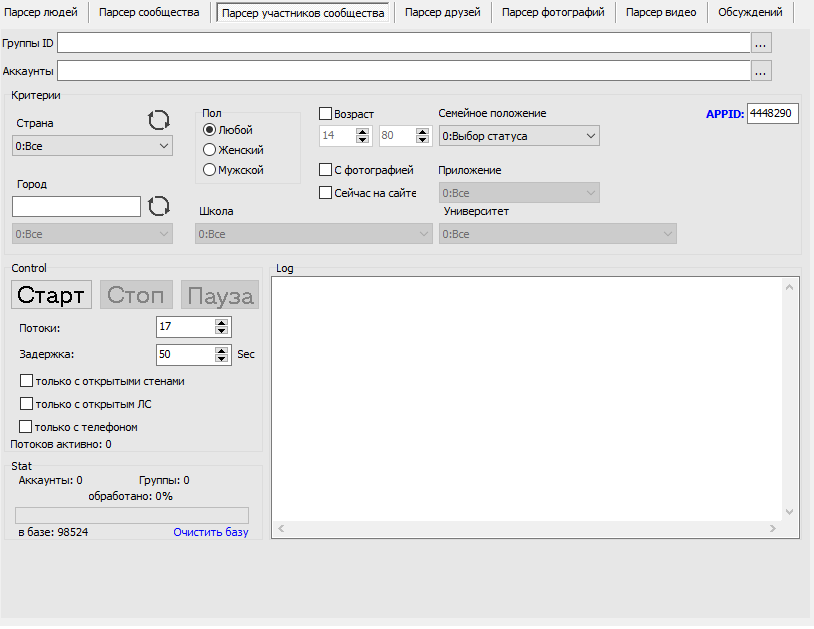Screen dimensions: 814x629
Task: Click the refresh icon next to Город field
Action: pyautogui.click(x=159, y=206)
